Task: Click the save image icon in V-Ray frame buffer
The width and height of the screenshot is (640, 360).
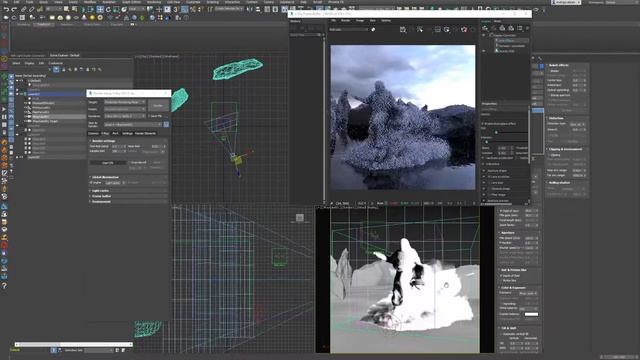Action: tap(403, 29)
